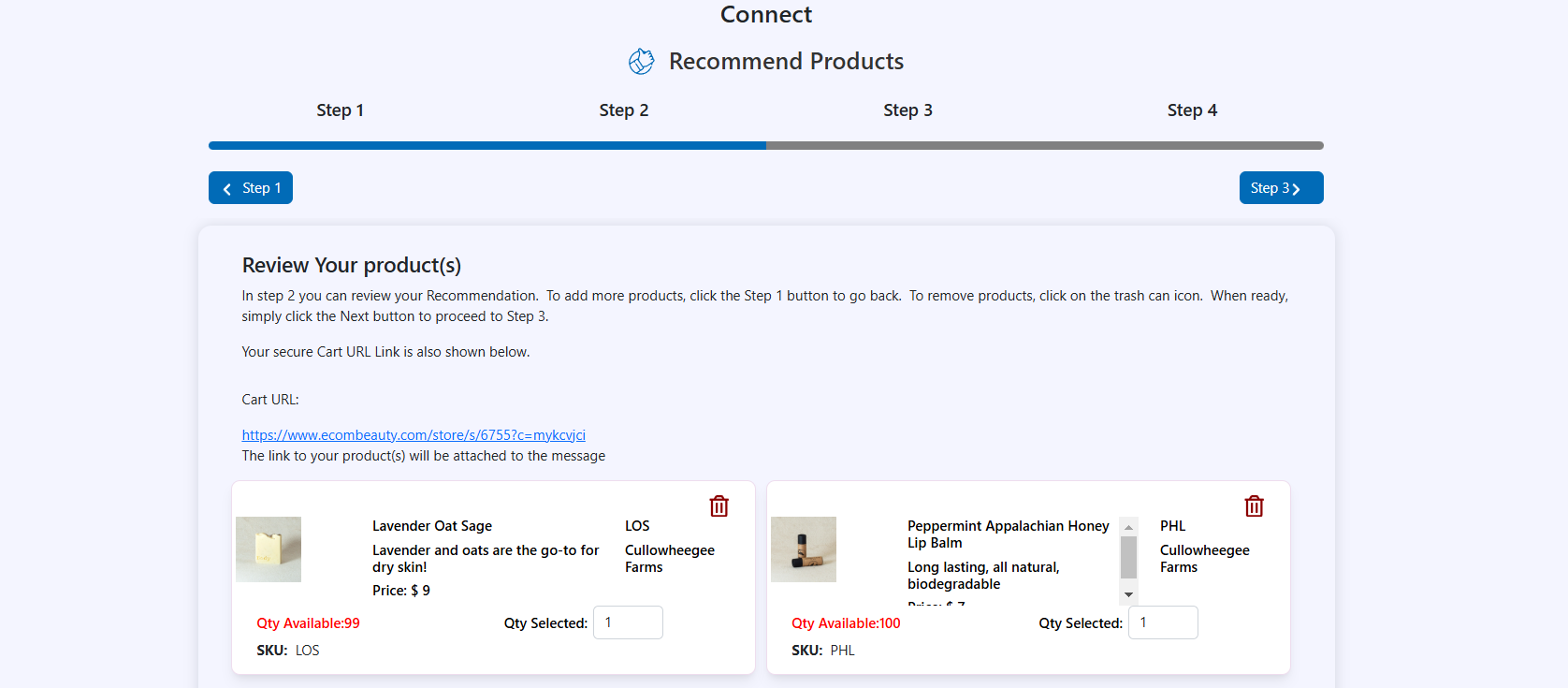Click 'Lavender and oats are the go-to' description
The width and height of the screenshot is (1568, 688).
pos(486,559)
